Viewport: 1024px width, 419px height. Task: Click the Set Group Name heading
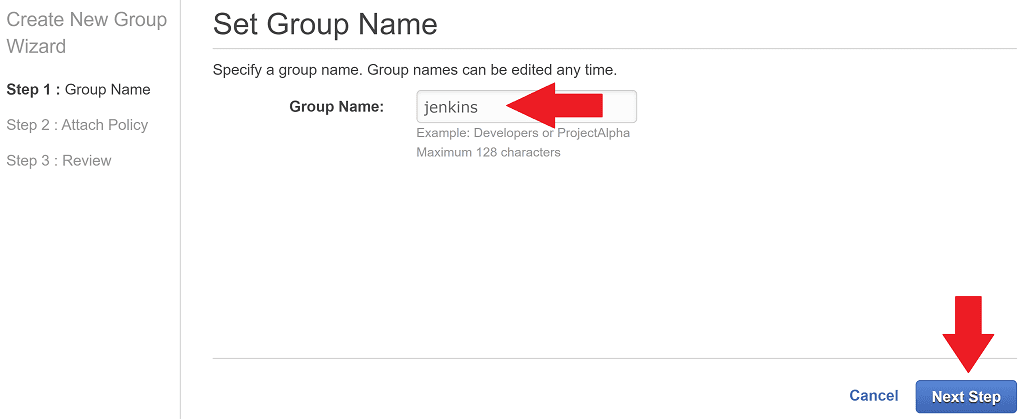[x=325, y=24]
